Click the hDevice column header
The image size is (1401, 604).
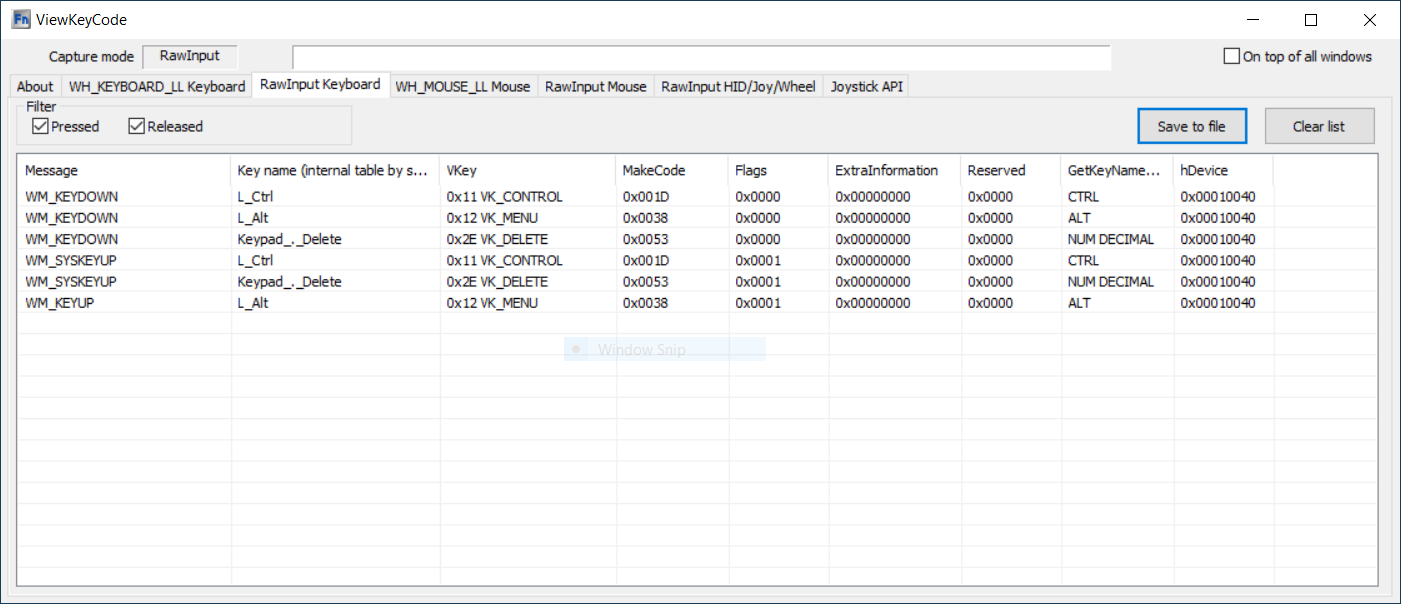pyautogui.click(x=1222, y=171)
